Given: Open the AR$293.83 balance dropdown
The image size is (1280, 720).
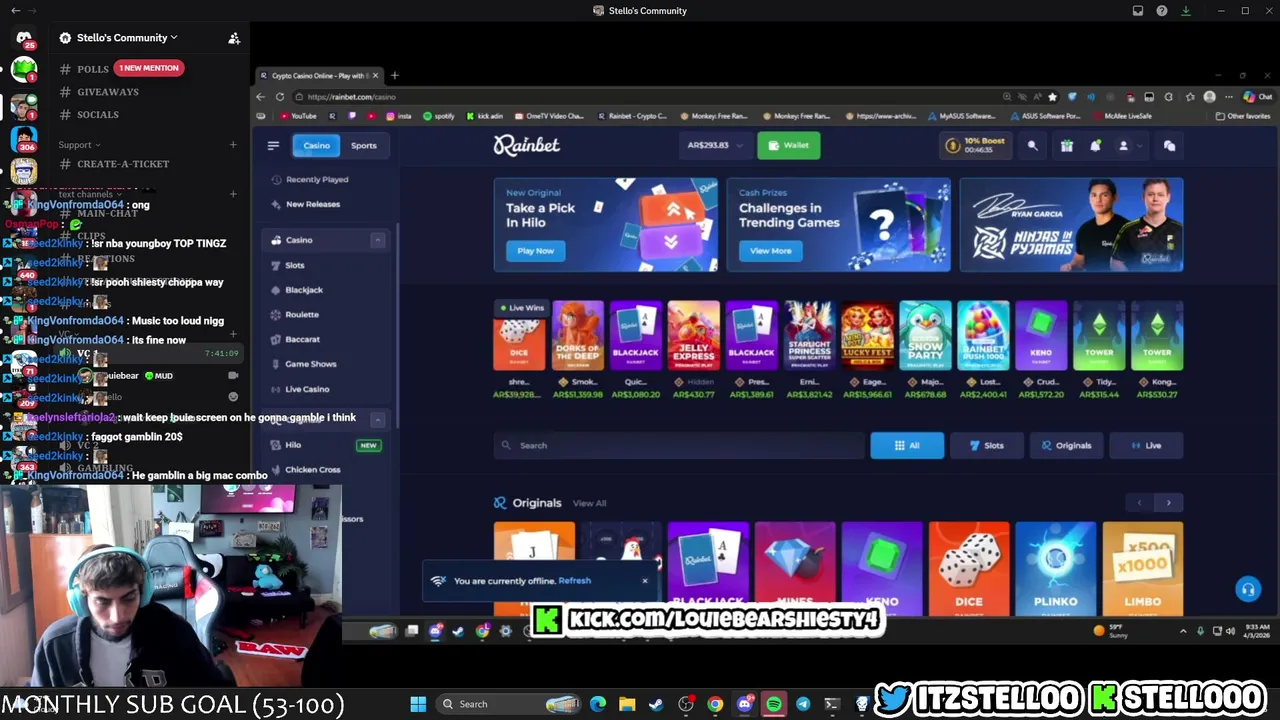Looking at the screenshot, I should tap(714, 146).
